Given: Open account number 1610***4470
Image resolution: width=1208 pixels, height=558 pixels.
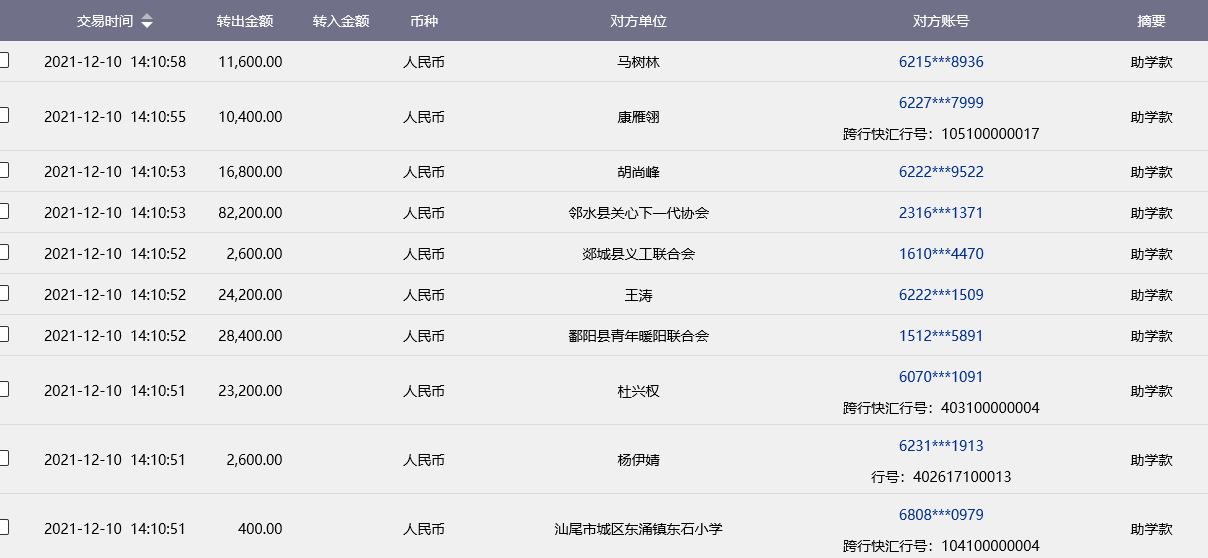Looking at the screenshot, I should [940, 254].
